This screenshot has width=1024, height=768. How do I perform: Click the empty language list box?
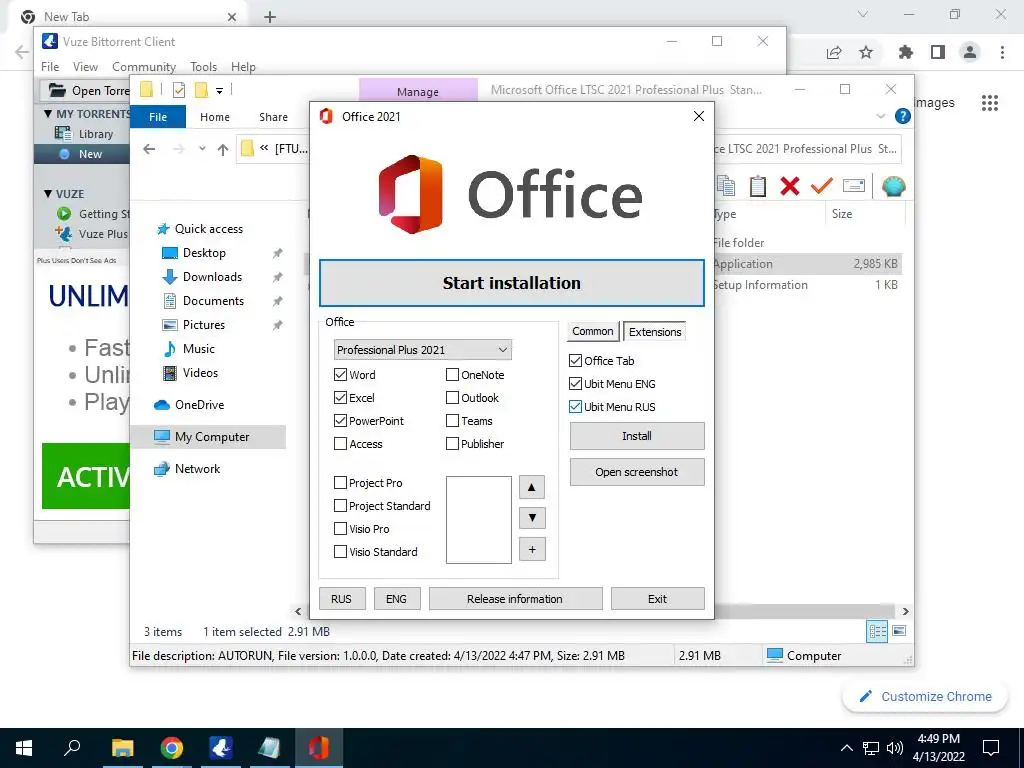pyautogui.click(x=479, y=520)
